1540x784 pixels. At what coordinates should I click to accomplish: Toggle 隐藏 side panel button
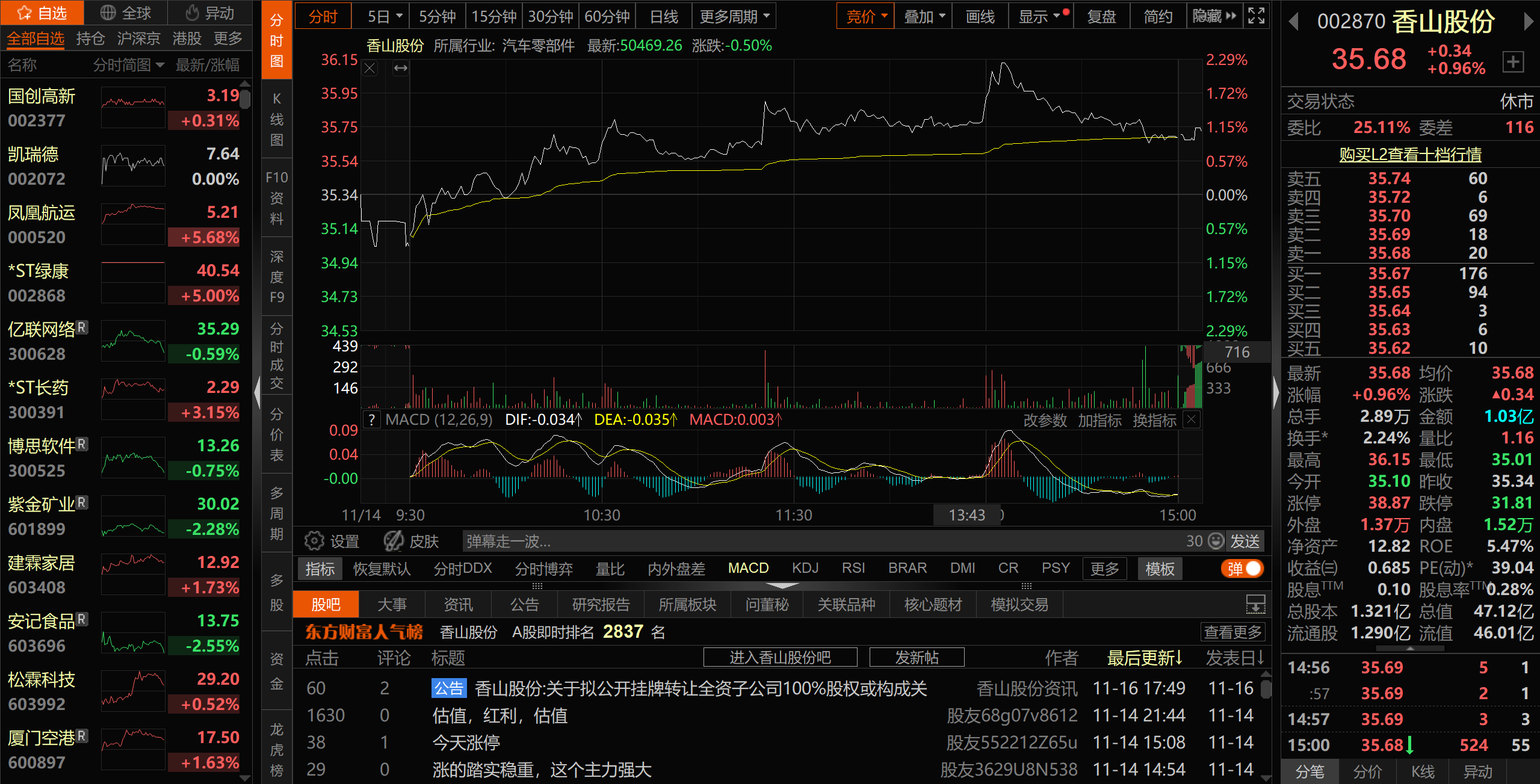1214,16
